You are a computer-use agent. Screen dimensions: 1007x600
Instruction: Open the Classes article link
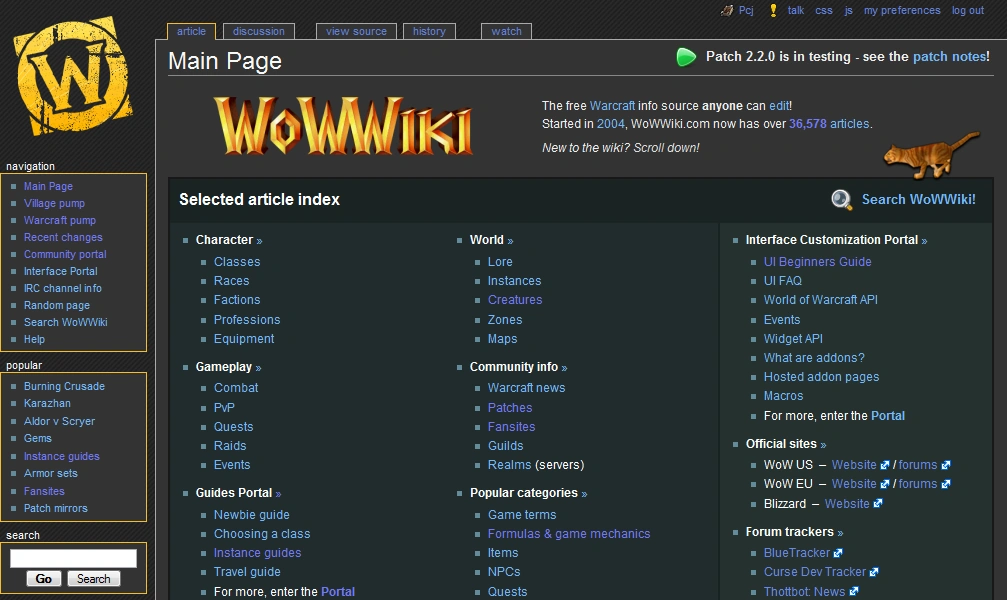pyautogui.click(x=237, y=262)
